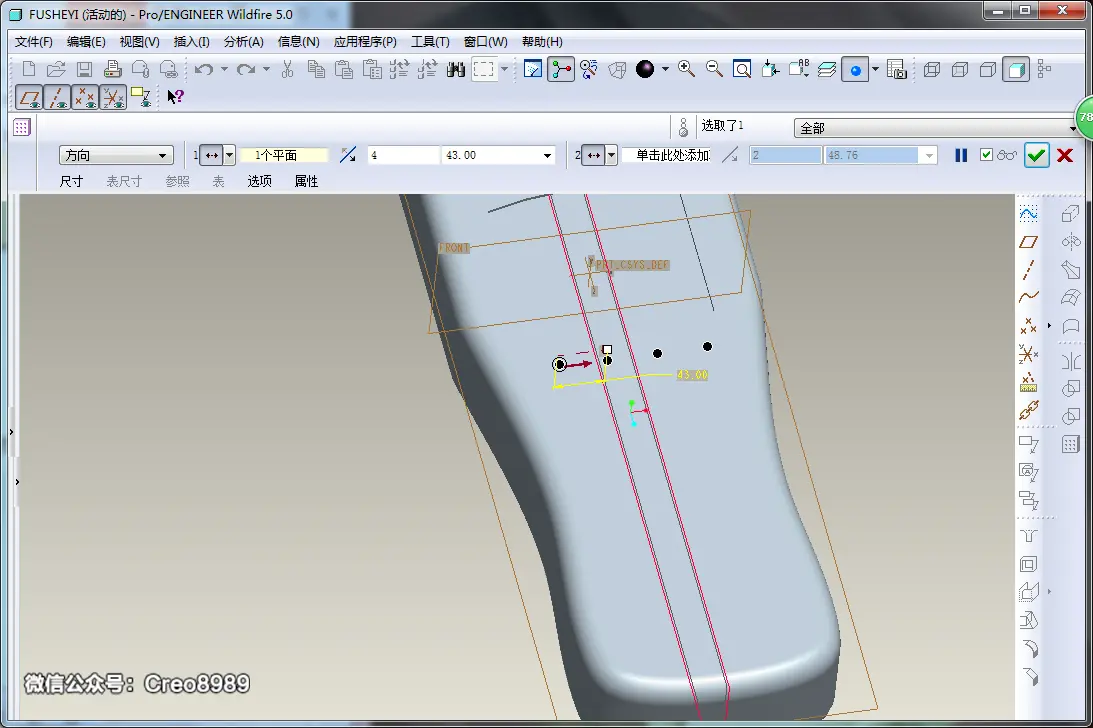Click the undo arrow icon
This screenshot has width=1093, height=728.
pos(204,69)
